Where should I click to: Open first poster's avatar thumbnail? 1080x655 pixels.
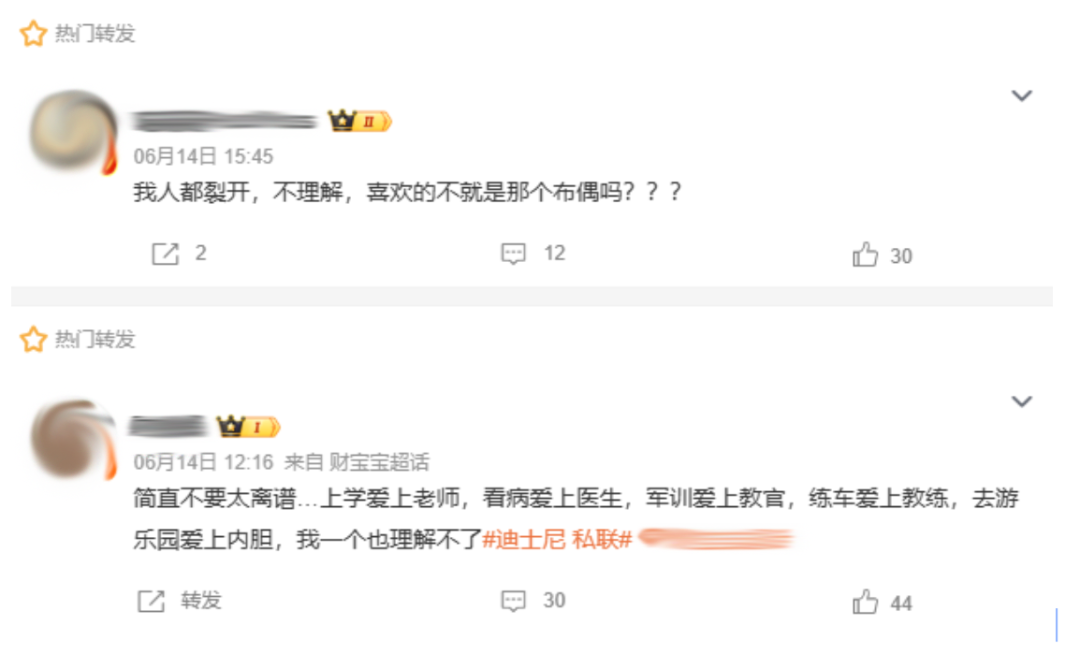(x=74, y=131)
